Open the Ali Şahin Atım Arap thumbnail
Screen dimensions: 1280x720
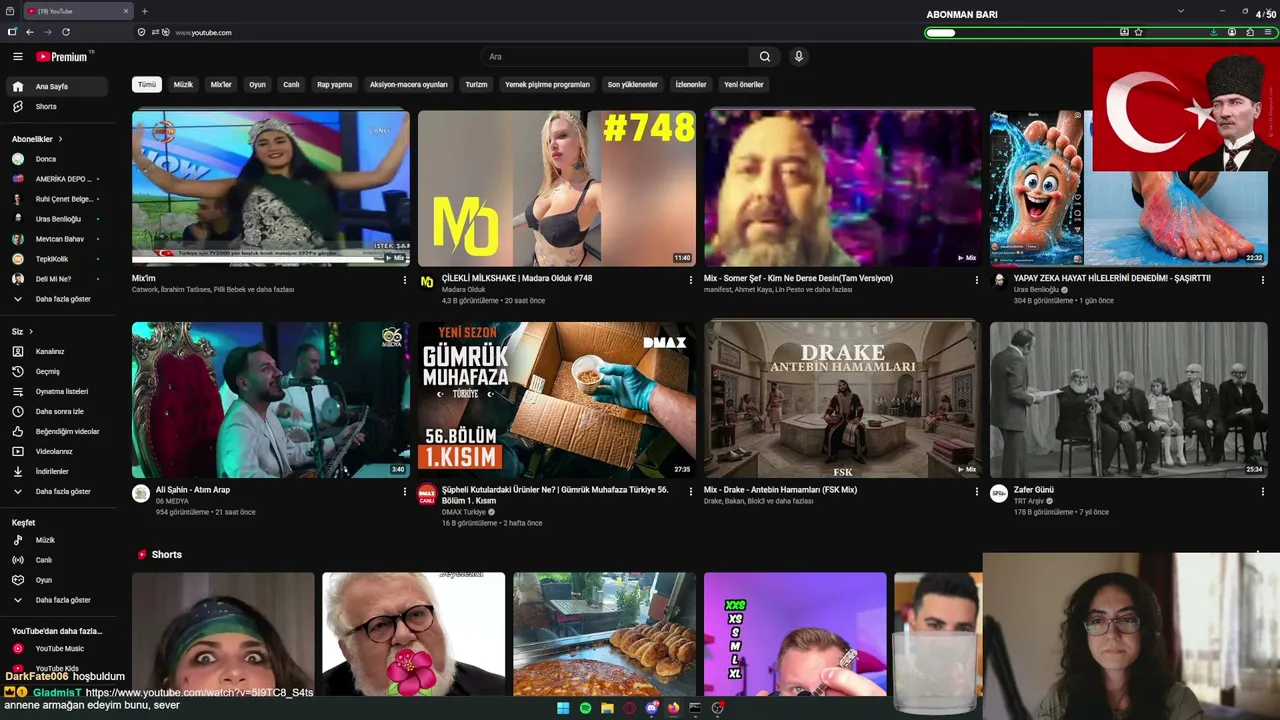click(270, 400)
